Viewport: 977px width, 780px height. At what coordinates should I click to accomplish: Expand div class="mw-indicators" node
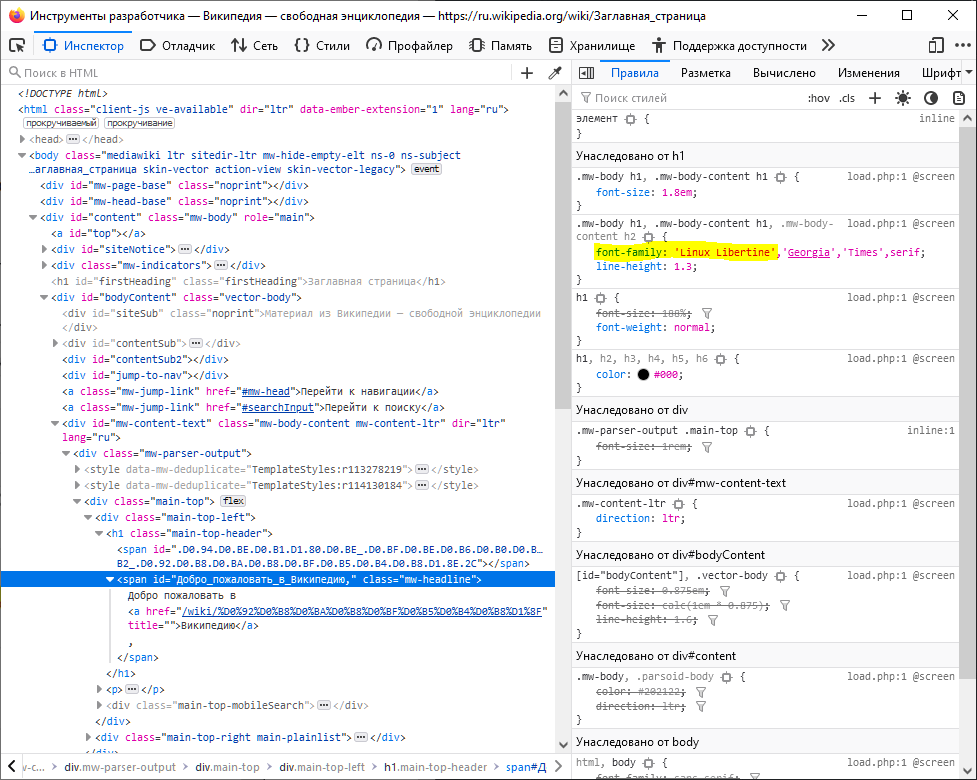[x=44, y=265]
